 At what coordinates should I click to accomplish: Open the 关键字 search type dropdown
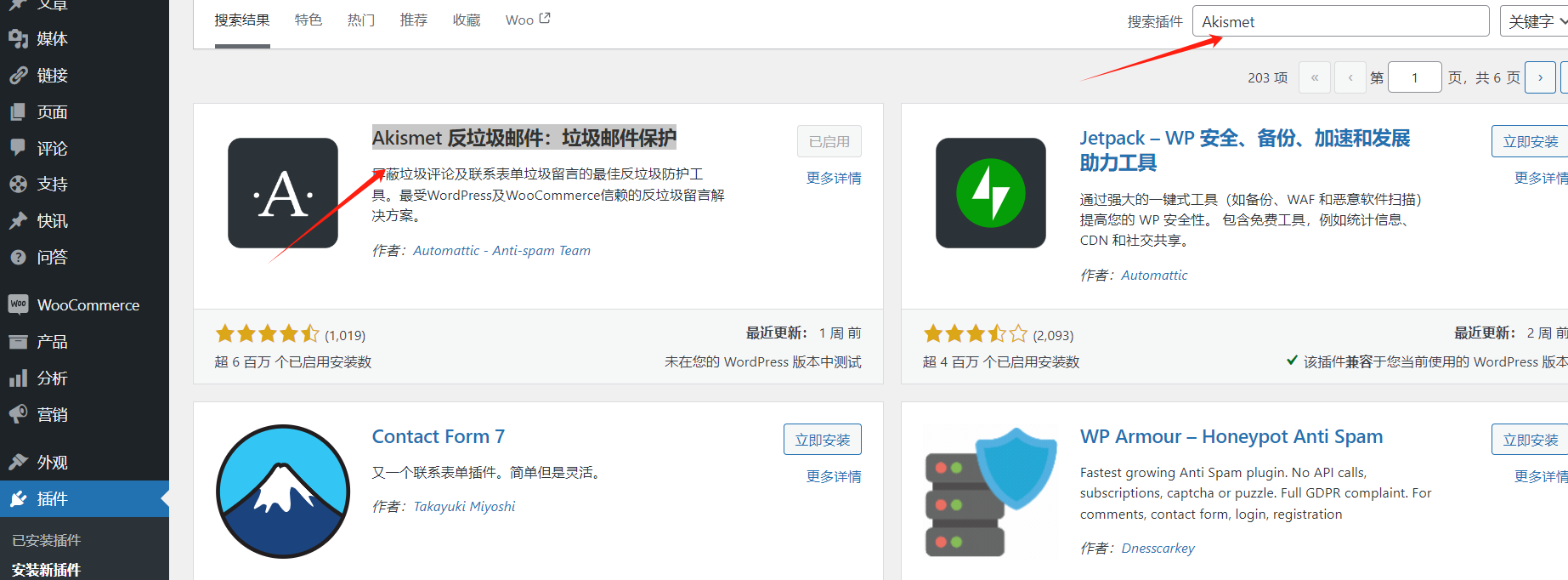coord(1535,21)
